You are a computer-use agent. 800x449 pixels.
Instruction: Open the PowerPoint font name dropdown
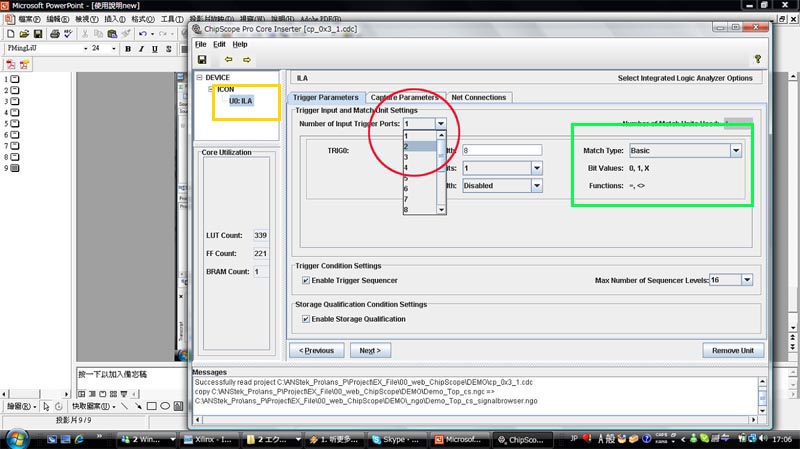coord(85,48)
